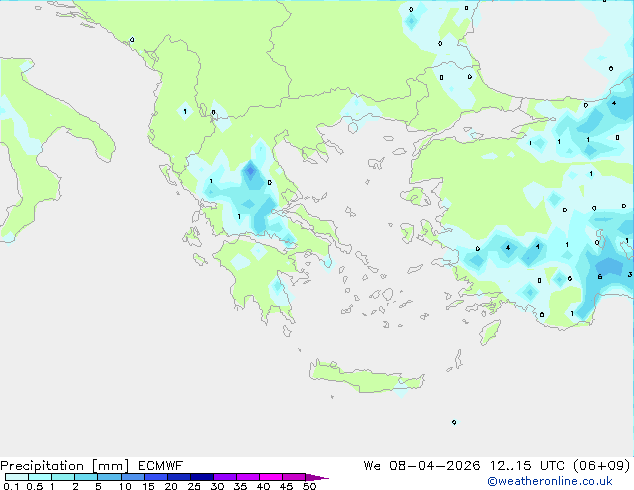
Task: Click the legend scale label '45'
Action: pyautogui.click(x=287, y=486)
